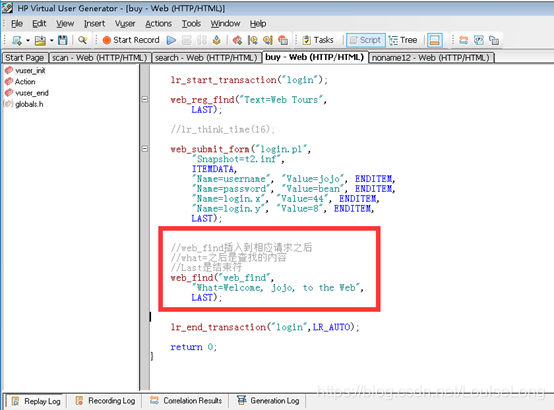Screen dimensions: 554x410
Task: Switch to Script view
Action: click(365, 40)
